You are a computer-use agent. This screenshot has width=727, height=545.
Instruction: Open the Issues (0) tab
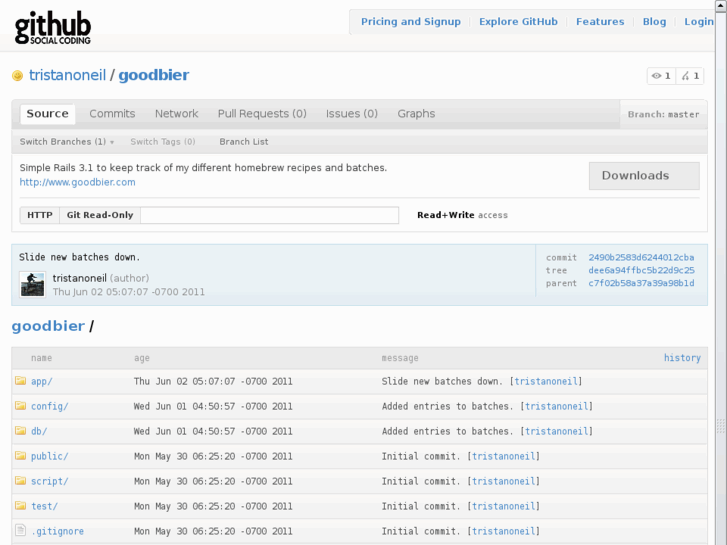pos(351,114)
